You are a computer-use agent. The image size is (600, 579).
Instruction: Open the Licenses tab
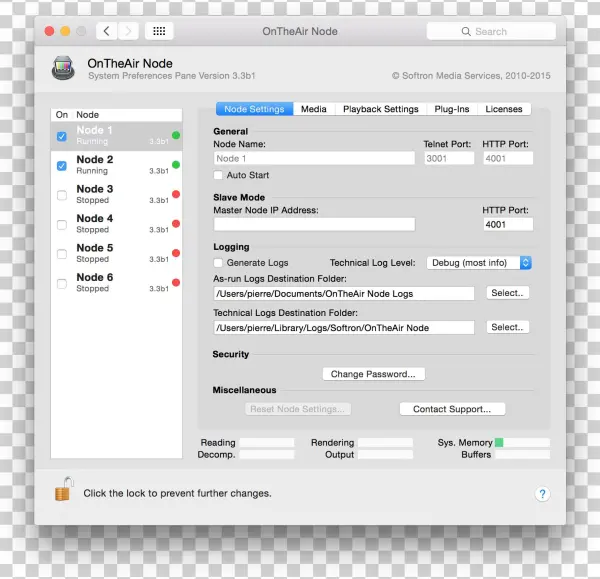tap(504, 109)
